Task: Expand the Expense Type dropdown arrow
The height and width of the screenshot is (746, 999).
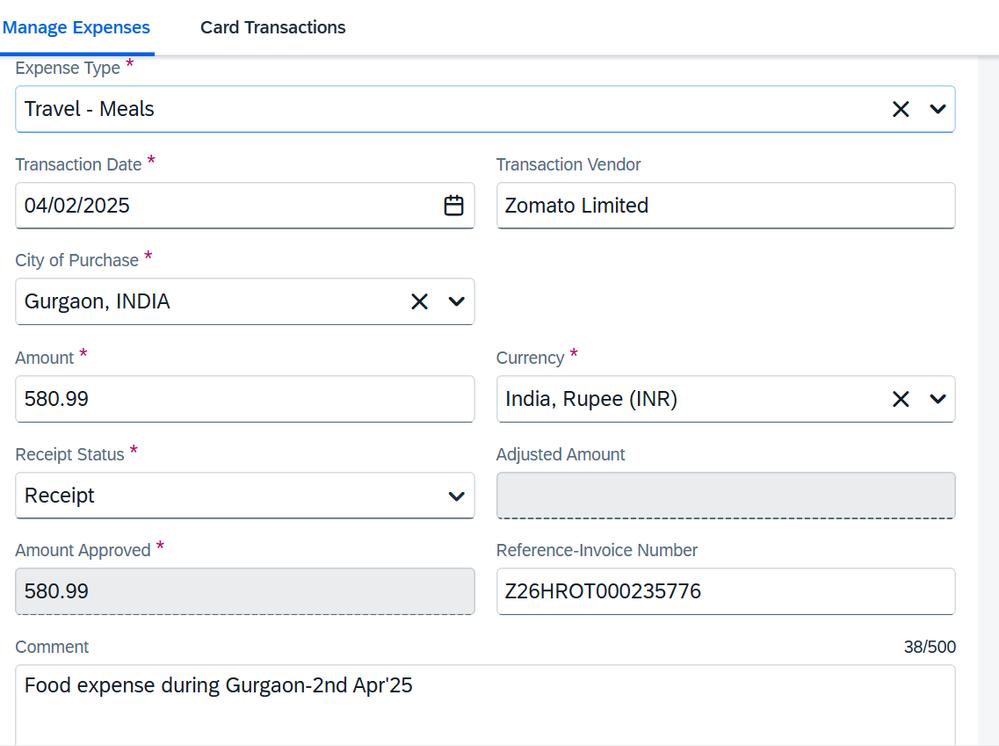Action: [937, 109]
